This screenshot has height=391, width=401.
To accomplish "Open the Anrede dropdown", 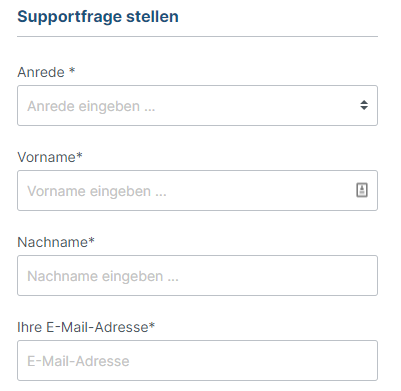I will coord(197,105).
